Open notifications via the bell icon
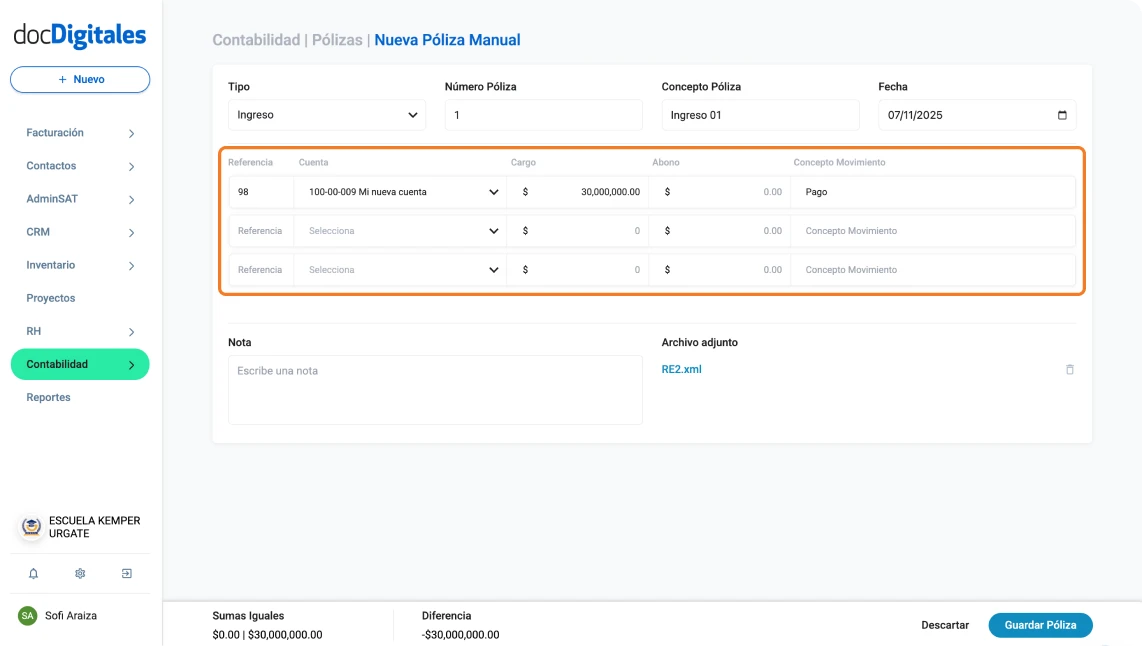Screen dimensions: 1142x646 point(34,573)
